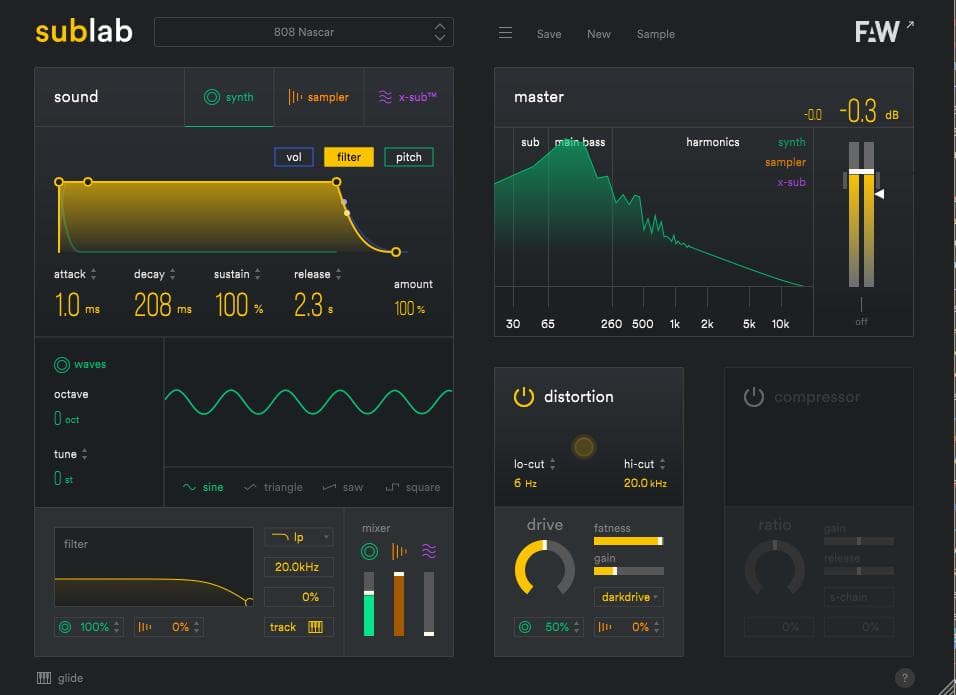Open the darkdrive distortion type dropdown
This screenshot has height=695, width=956.
pos(629,597)
